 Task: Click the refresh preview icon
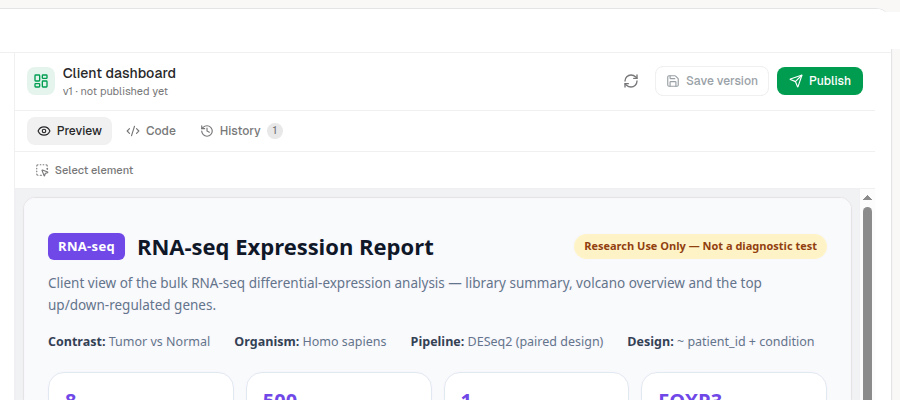coord(631,81)
